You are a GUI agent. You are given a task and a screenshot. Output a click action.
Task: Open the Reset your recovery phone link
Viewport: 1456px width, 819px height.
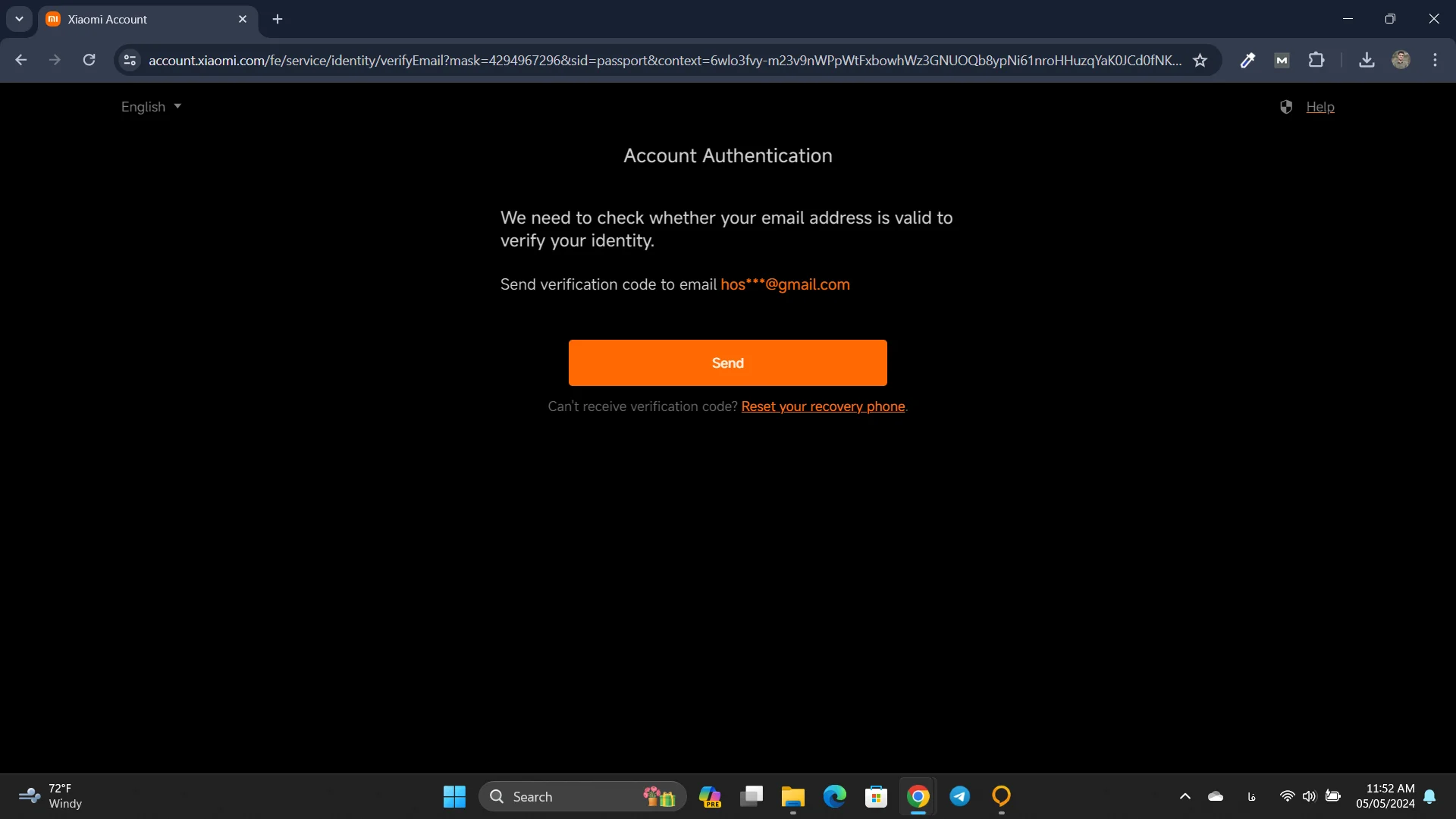[x=823, y=406]
